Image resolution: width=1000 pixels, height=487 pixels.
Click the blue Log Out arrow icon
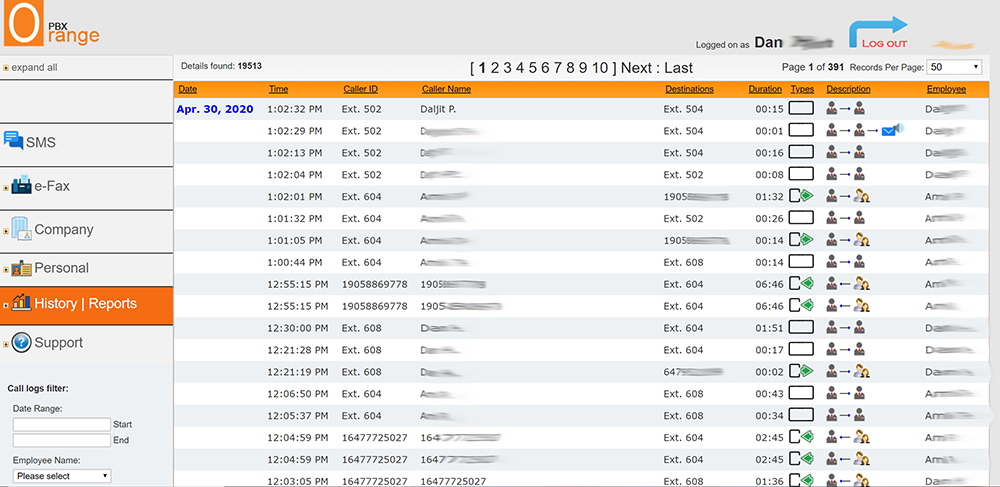[878, 31]
